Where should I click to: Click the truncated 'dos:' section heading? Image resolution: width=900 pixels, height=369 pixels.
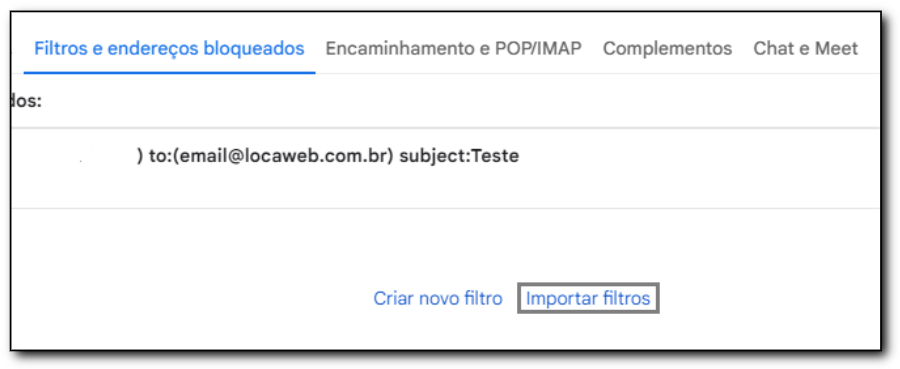click(x=26, y=102)
